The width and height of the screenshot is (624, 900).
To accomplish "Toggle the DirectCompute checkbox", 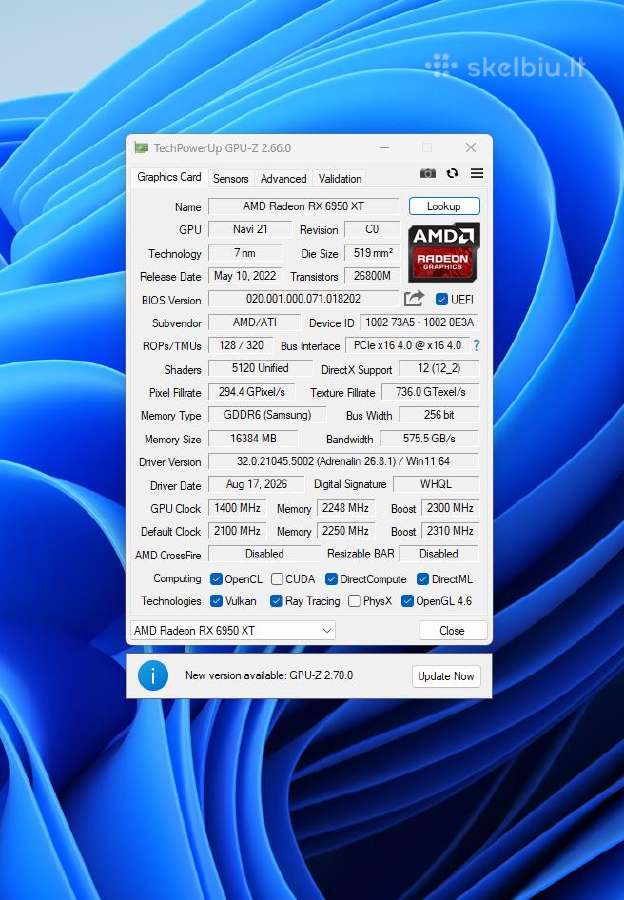I will tap(331, 579).
